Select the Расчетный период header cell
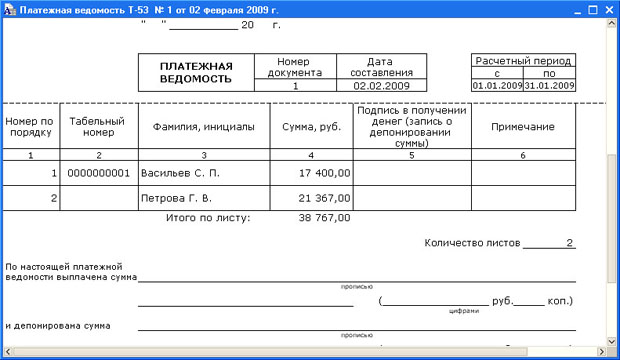This screenshot has height=360, width=620. (523, 61)
